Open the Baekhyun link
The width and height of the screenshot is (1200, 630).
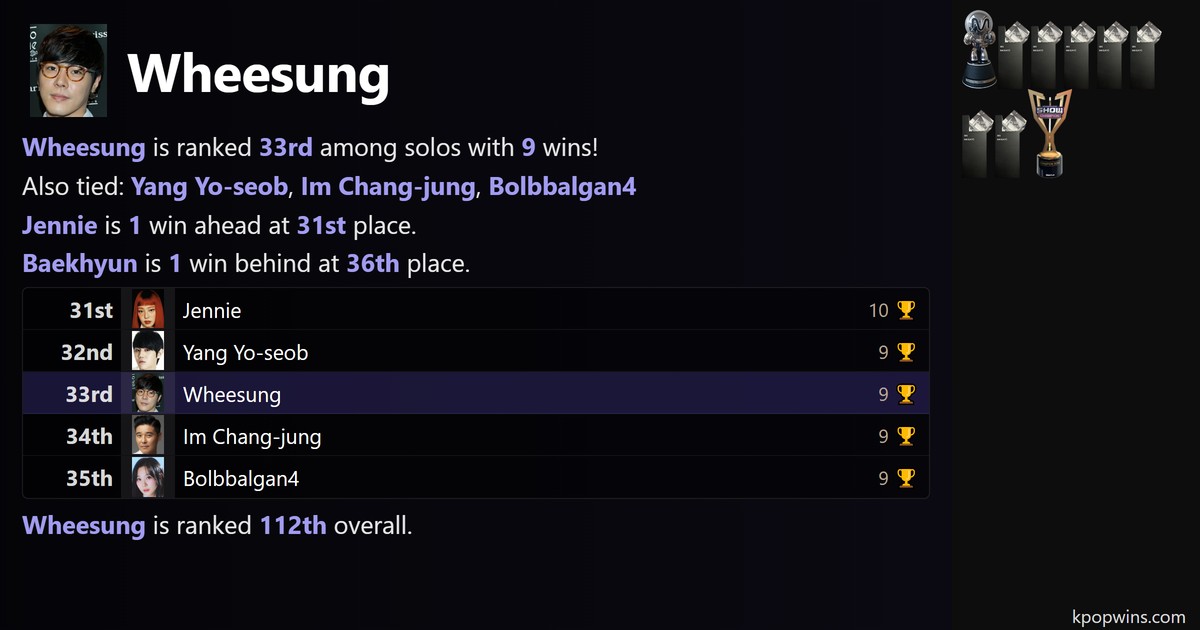[79, 265]
